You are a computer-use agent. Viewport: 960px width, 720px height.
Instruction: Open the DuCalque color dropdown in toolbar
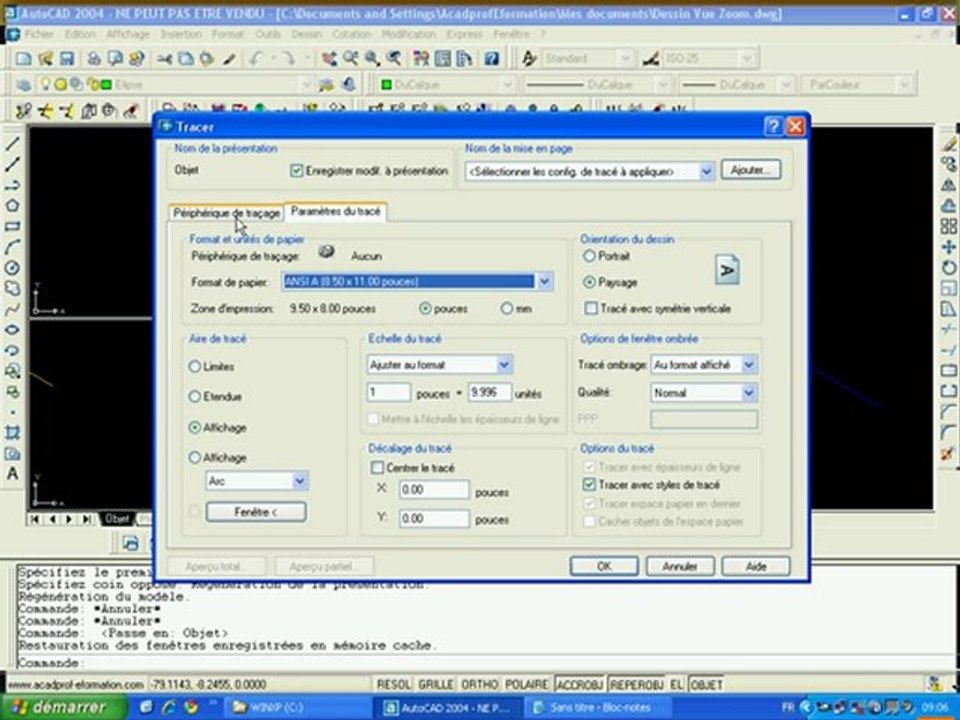coord(506,84)
